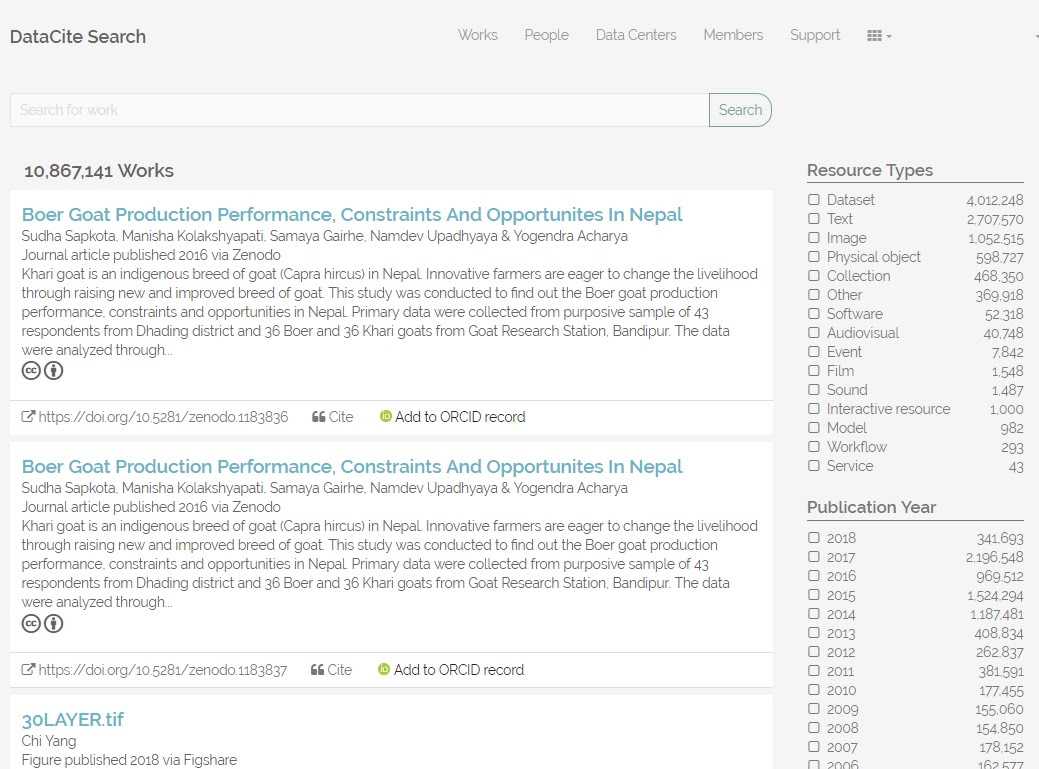Click attribution icon under second Boer Goat result
The height and width of the screenshot is (769, 1039).
tap(54, 623)
